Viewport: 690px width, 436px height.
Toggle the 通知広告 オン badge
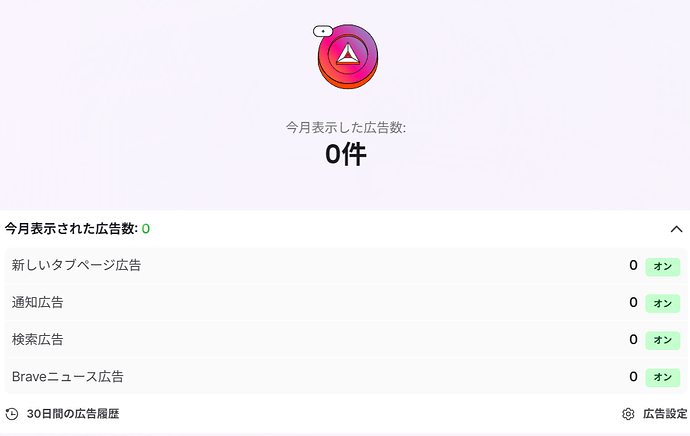coord(662,303)
